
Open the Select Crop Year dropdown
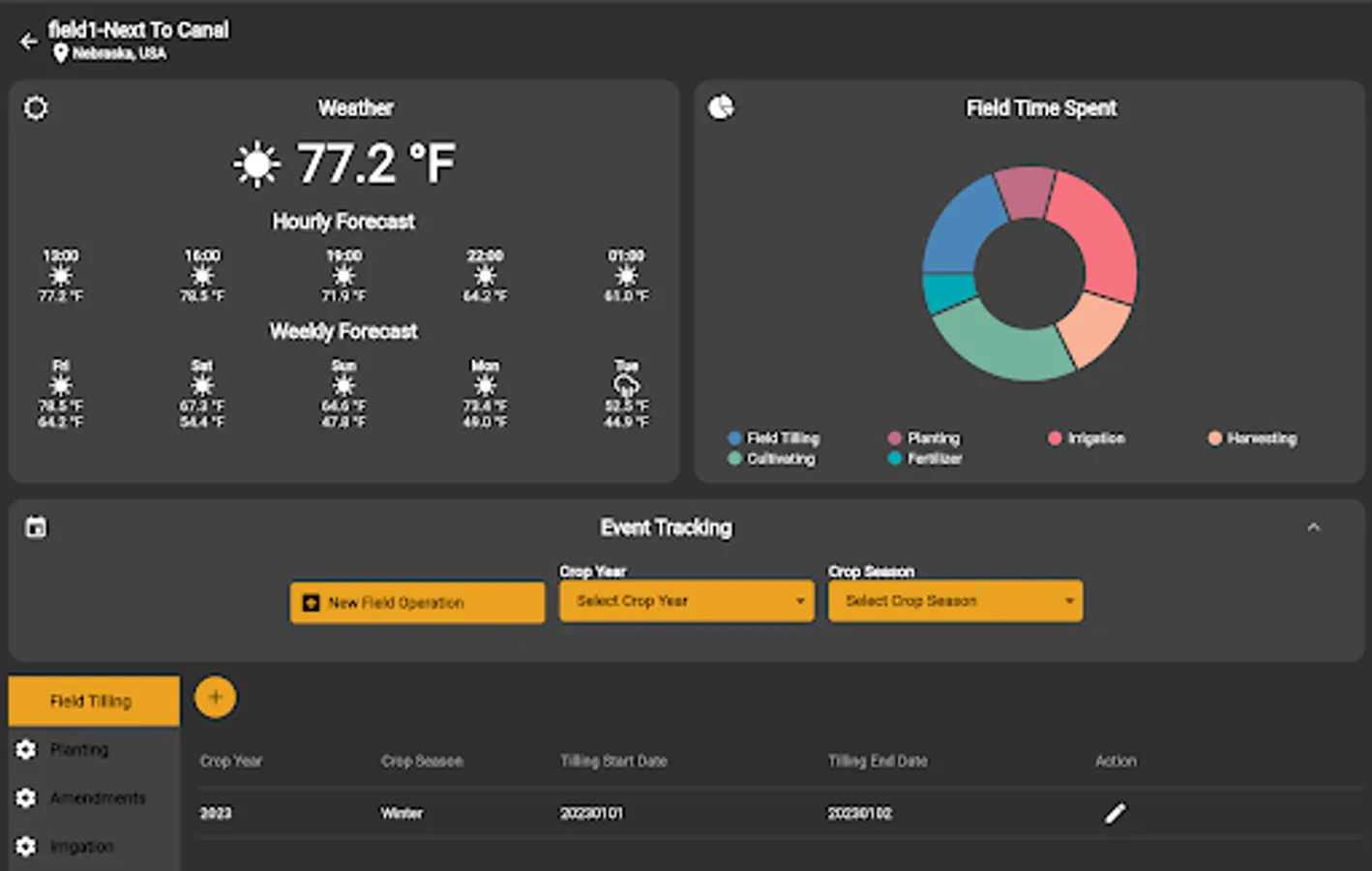click(x=687, y=601)
